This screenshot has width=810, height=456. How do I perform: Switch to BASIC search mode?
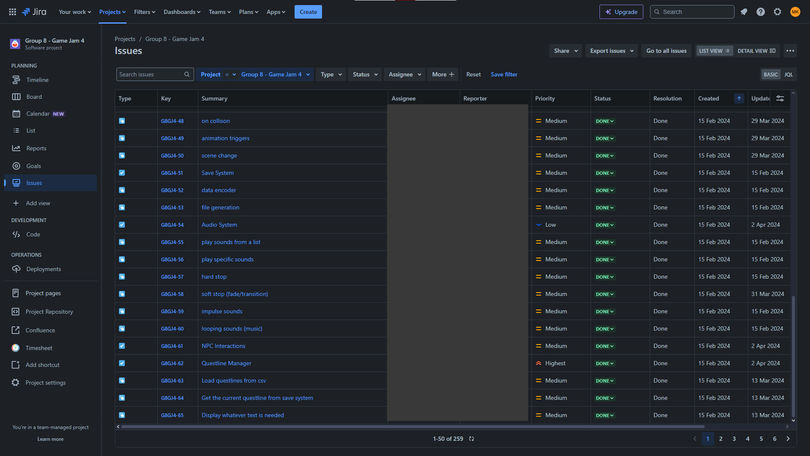(x=770, y=74)
